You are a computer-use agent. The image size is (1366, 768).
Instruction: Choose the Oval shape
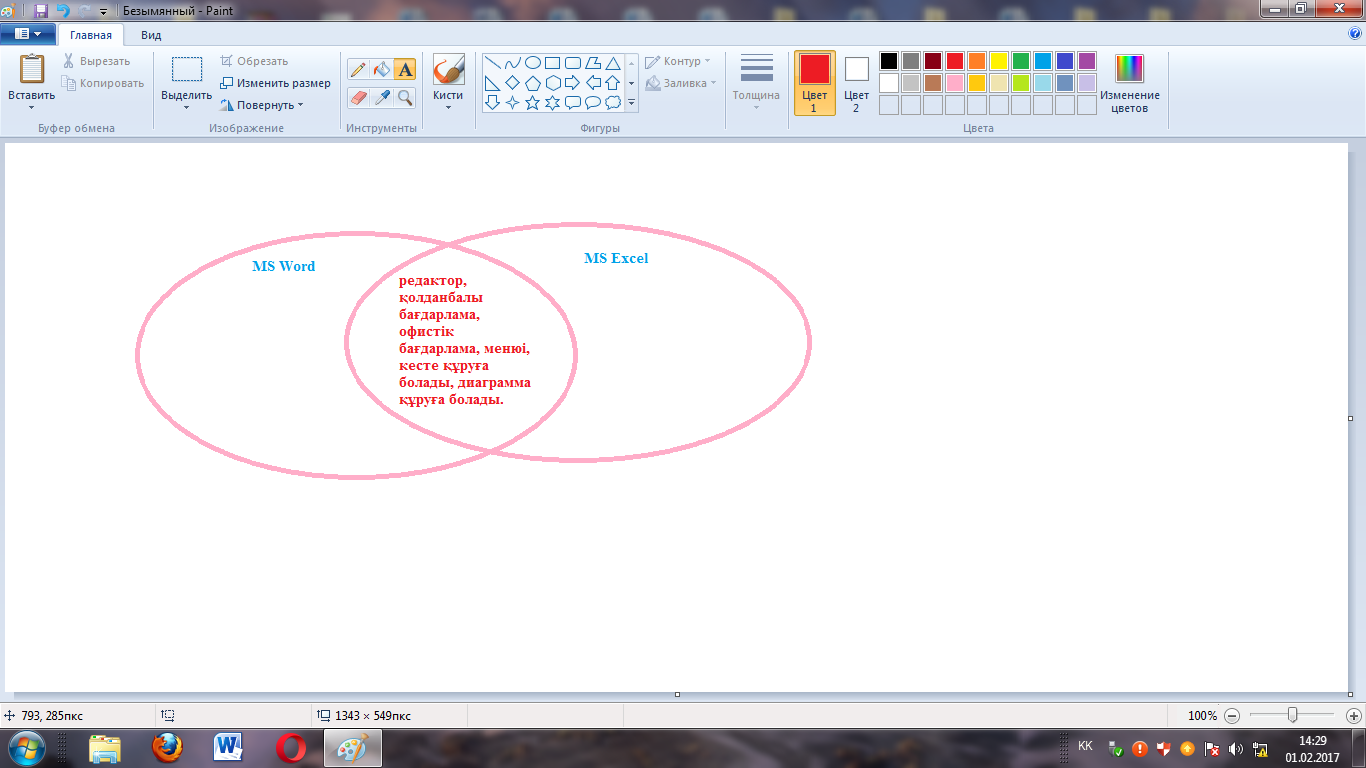(533, 62)
